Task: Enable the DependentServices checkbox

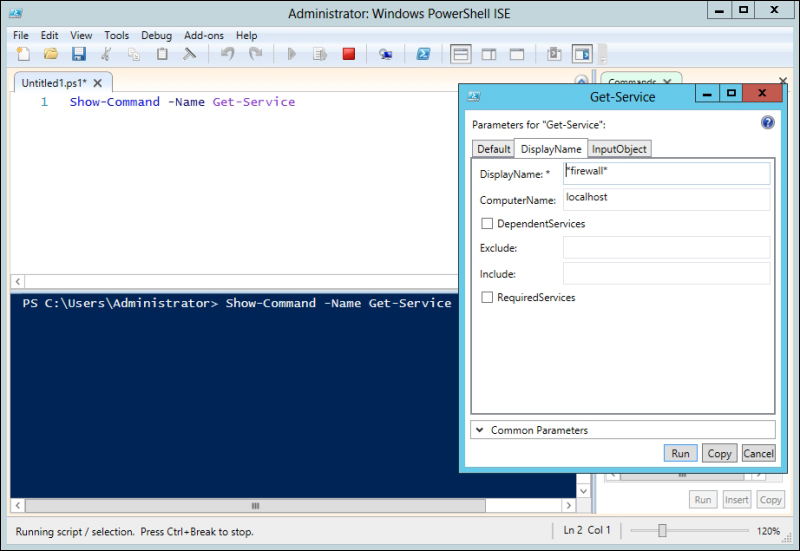Action: (487, 223)
